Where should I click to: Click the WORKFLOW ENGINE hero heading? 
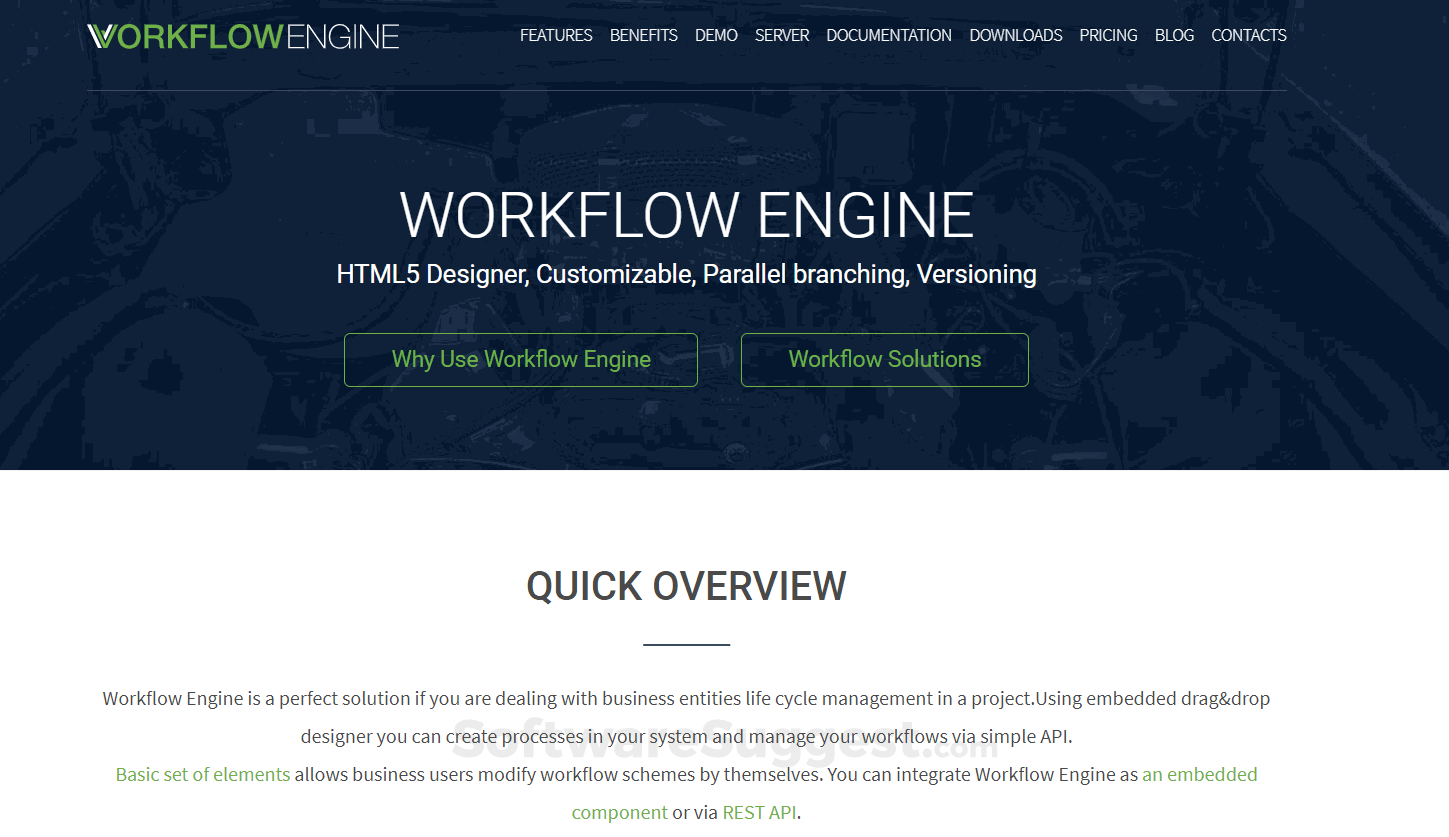(686, 214)
